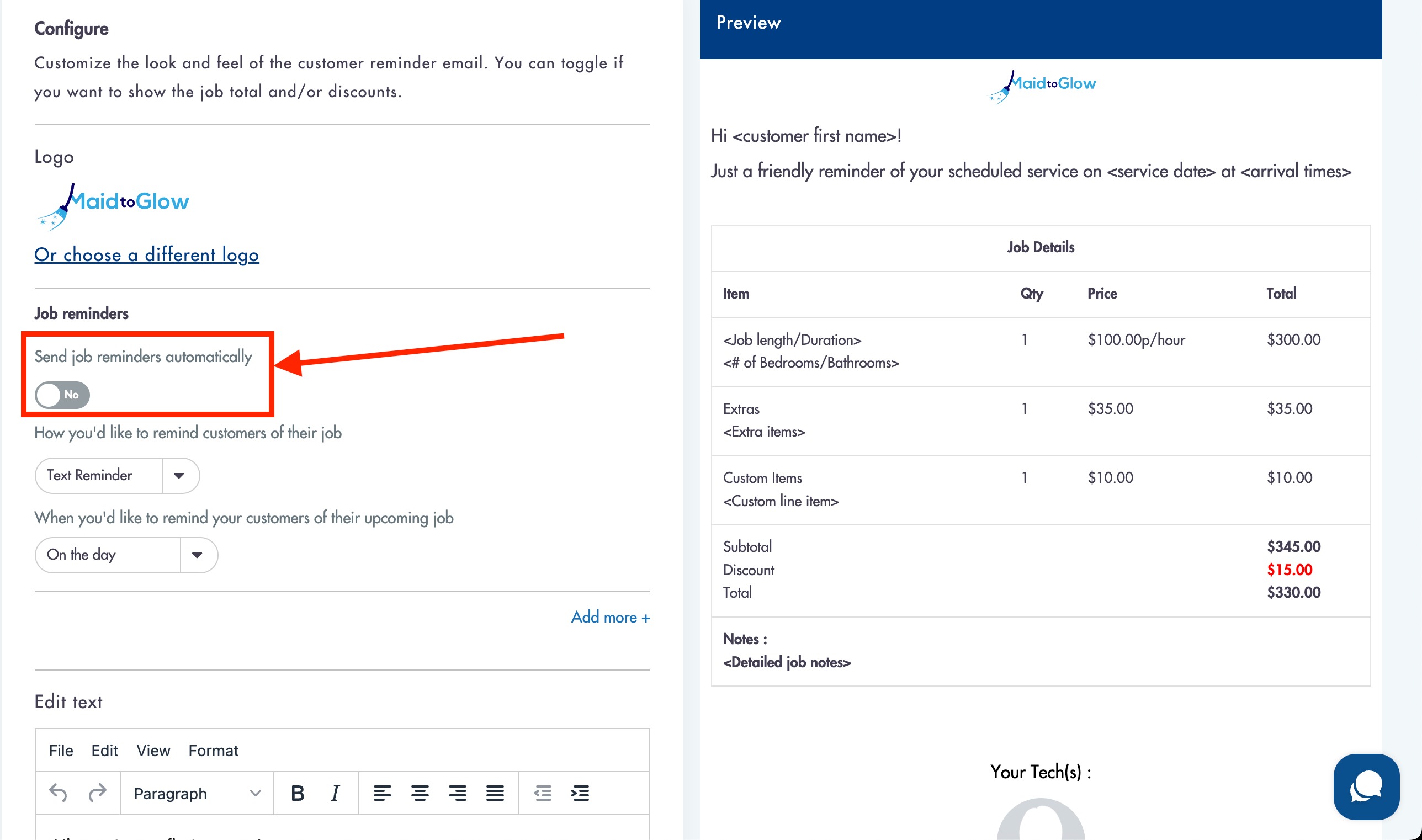The width and height of the screenshot is (1422, 840).
Task: Click the tech avatar placeholder image
Action: tap(1041, 819)
